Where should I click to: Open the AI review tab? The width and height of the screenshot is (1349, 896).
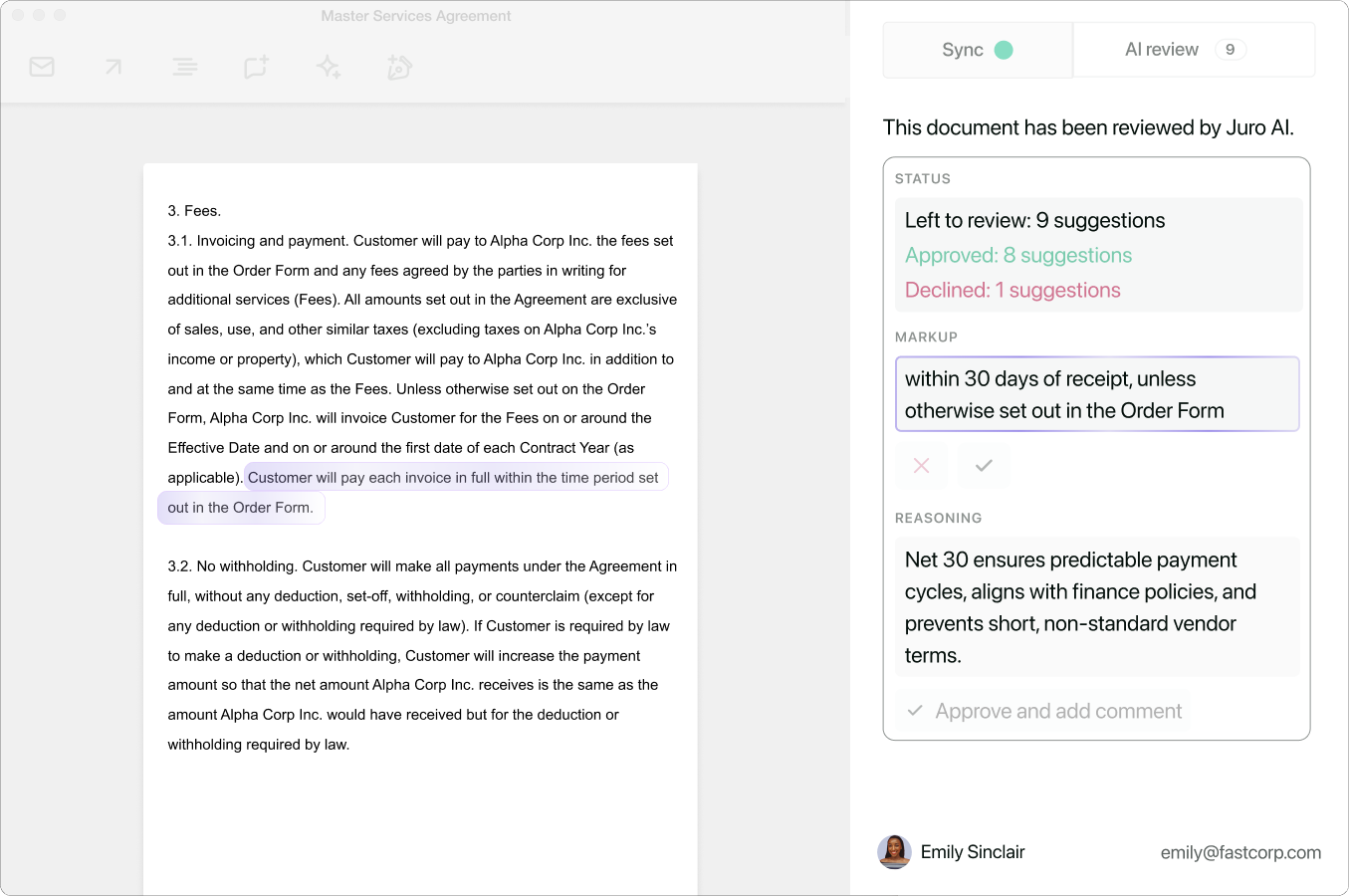pyautogui.click(x=1161, y=50)
